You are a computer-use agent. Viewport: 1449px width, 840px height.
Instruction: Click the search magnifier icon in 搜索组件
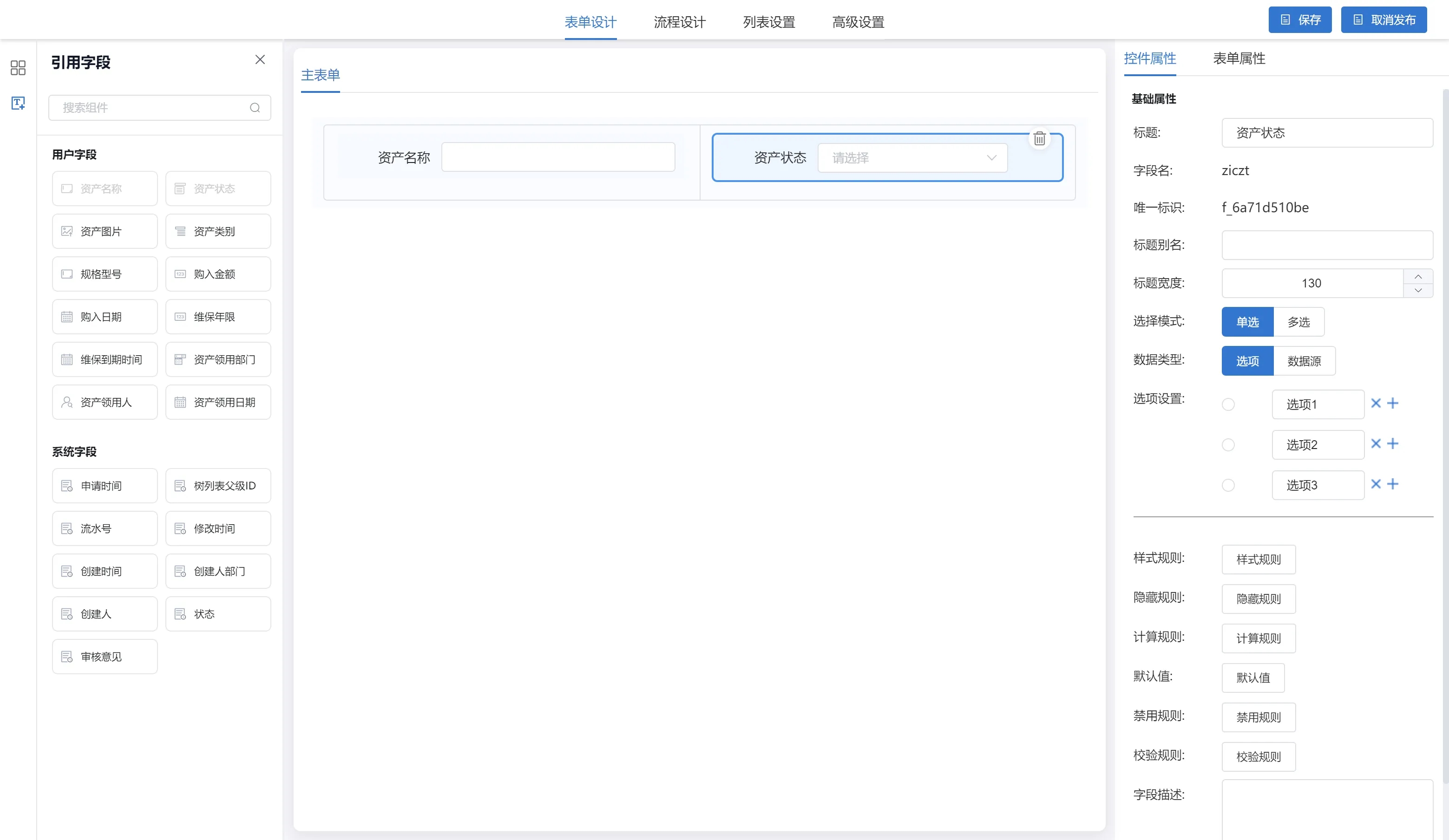coord(255,108)
